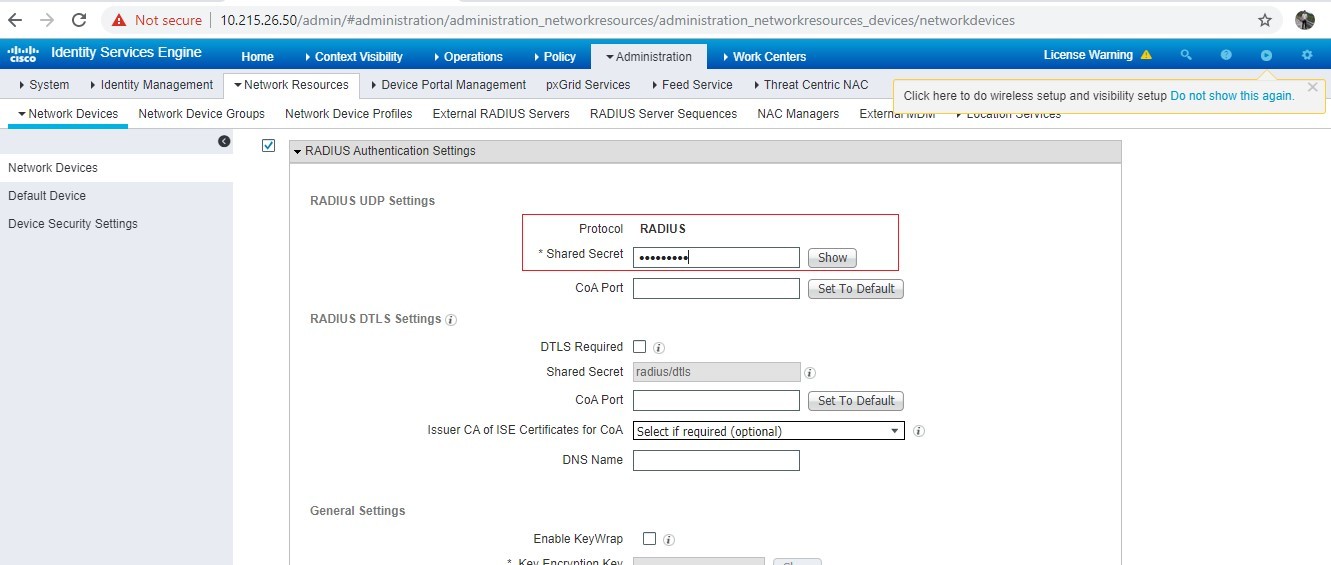
Task: Enable the DTLS Required checkbox
Action: (x=640, y=347)
